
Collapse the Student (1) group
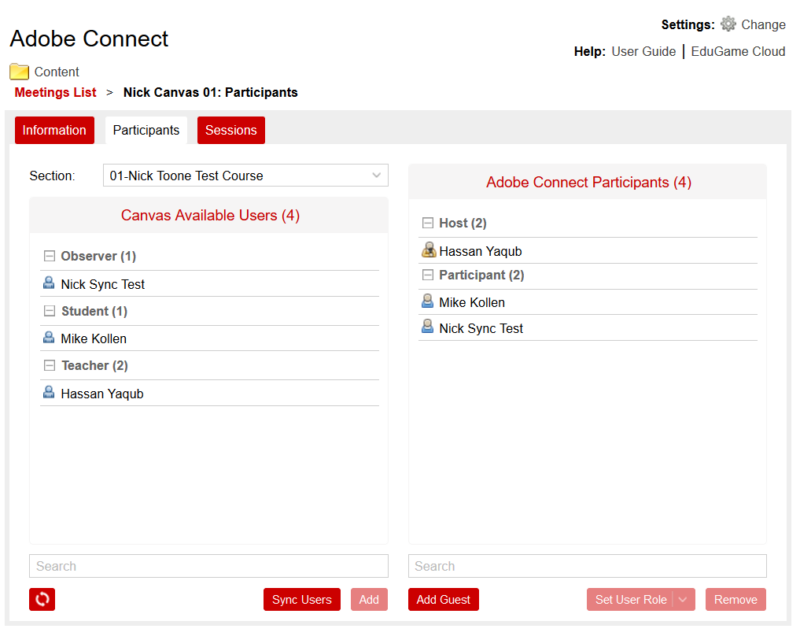pos(49,311)
